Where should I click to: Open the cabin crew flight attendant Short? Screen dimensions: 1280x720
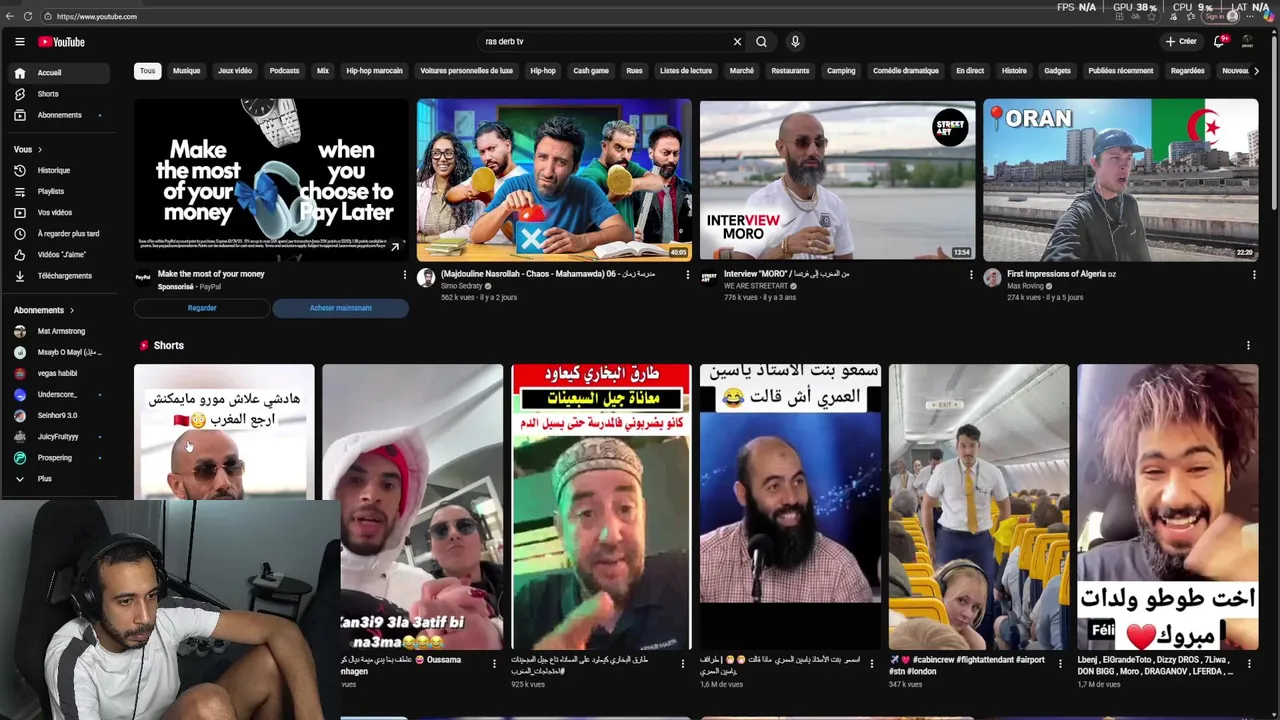979,507
